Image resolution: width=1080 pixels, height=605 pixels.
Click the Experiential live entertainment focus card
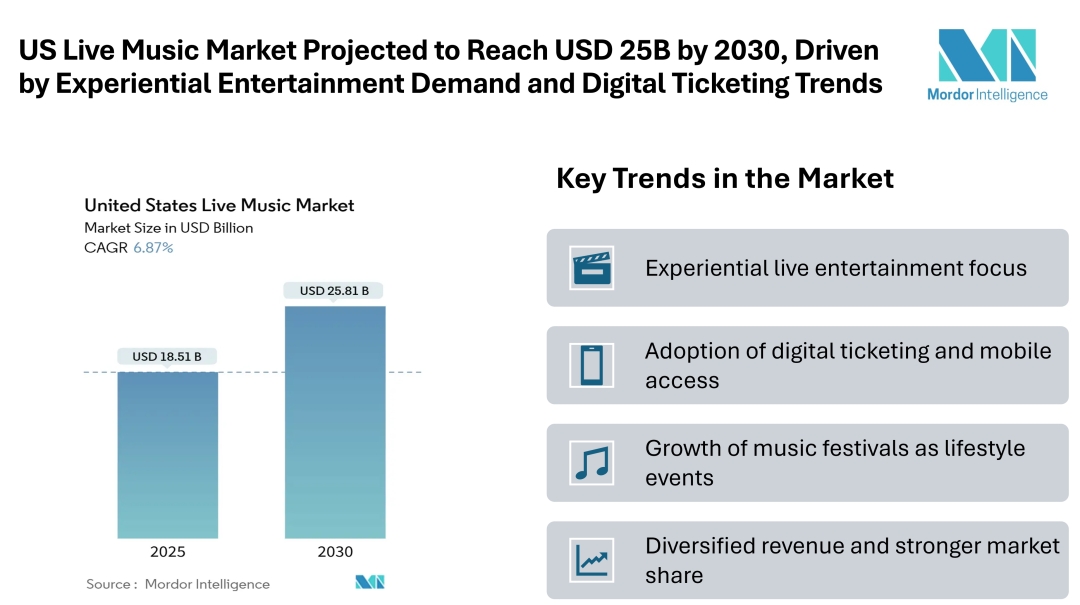[x=806, y=268]
